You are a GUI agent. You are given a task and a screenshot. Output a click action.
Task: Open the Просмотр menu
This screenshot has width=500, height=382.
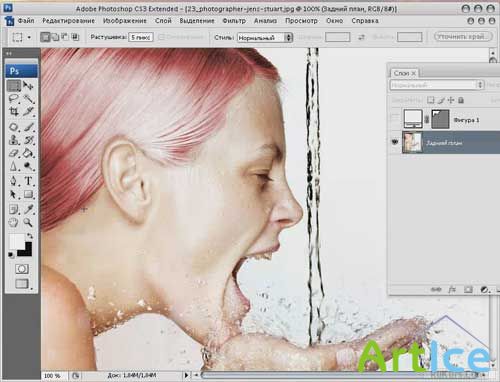[301, 21]
